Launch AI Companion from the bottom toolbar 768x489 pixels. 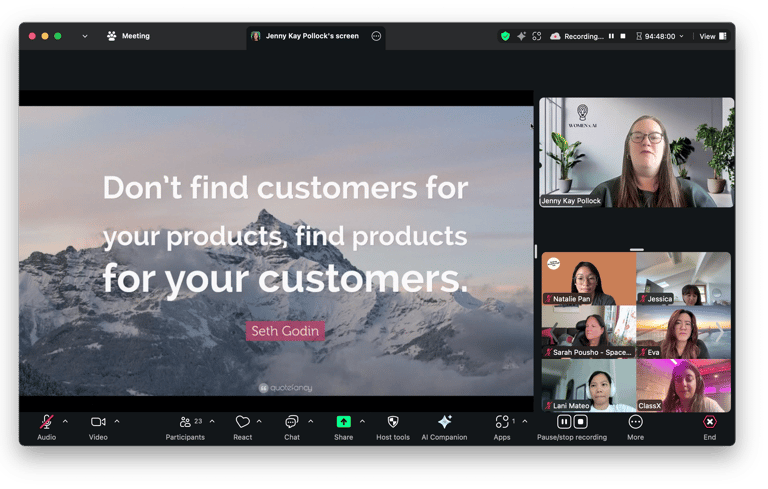[444, 428]
